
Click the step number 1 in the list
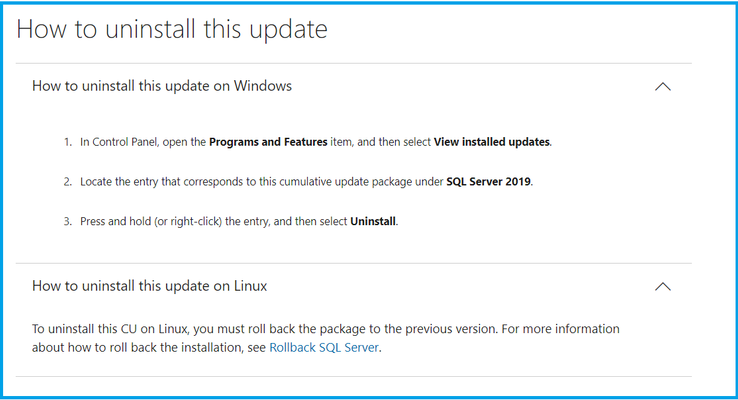[68, 142]
